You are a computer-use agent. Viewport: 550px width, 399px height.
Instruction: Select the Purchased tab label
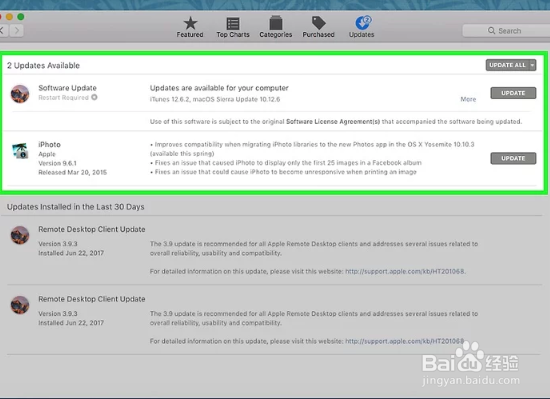pos(318,35)
